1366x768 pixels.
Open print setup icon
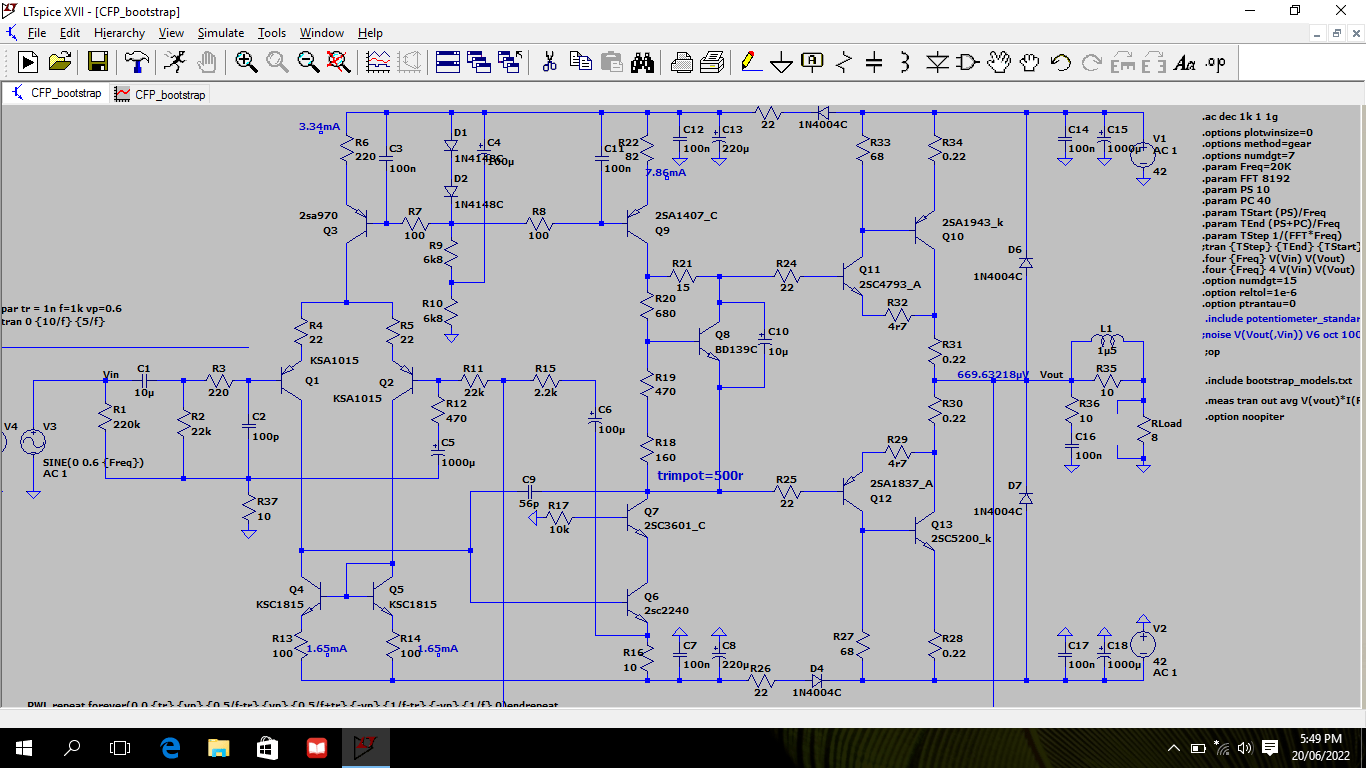712,62
